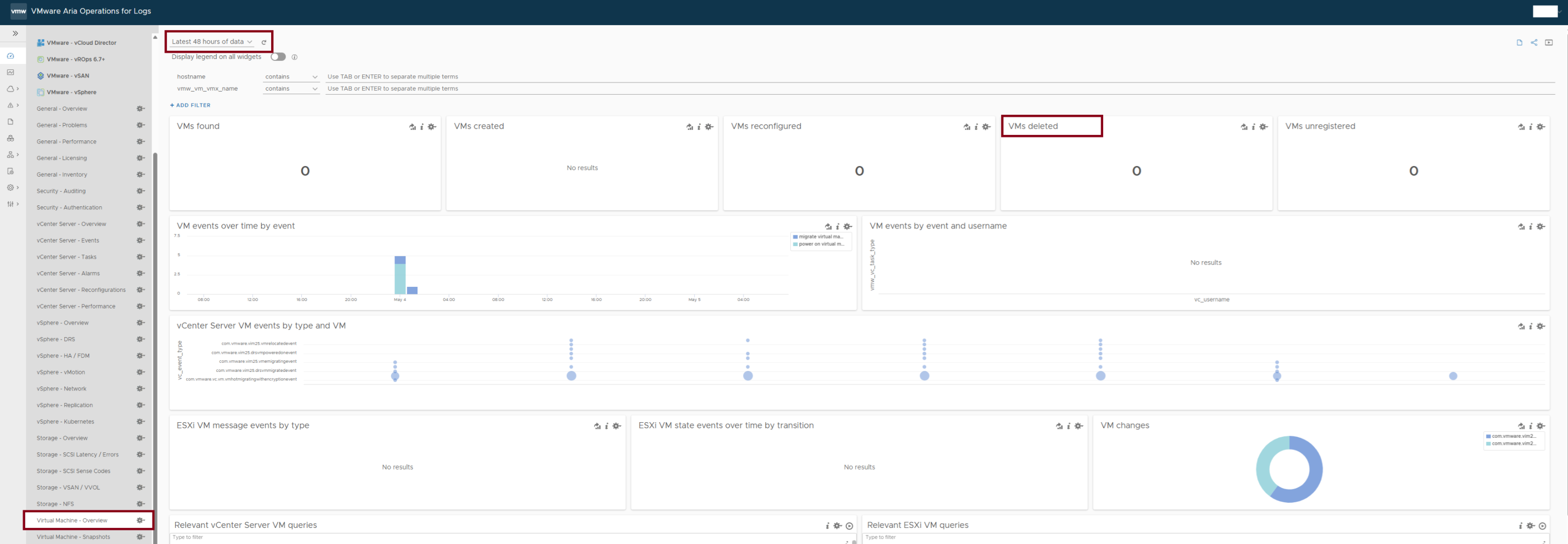Open the vSphere - DRS dashboard
This screenshot has height=544, width=1568.
55,339
